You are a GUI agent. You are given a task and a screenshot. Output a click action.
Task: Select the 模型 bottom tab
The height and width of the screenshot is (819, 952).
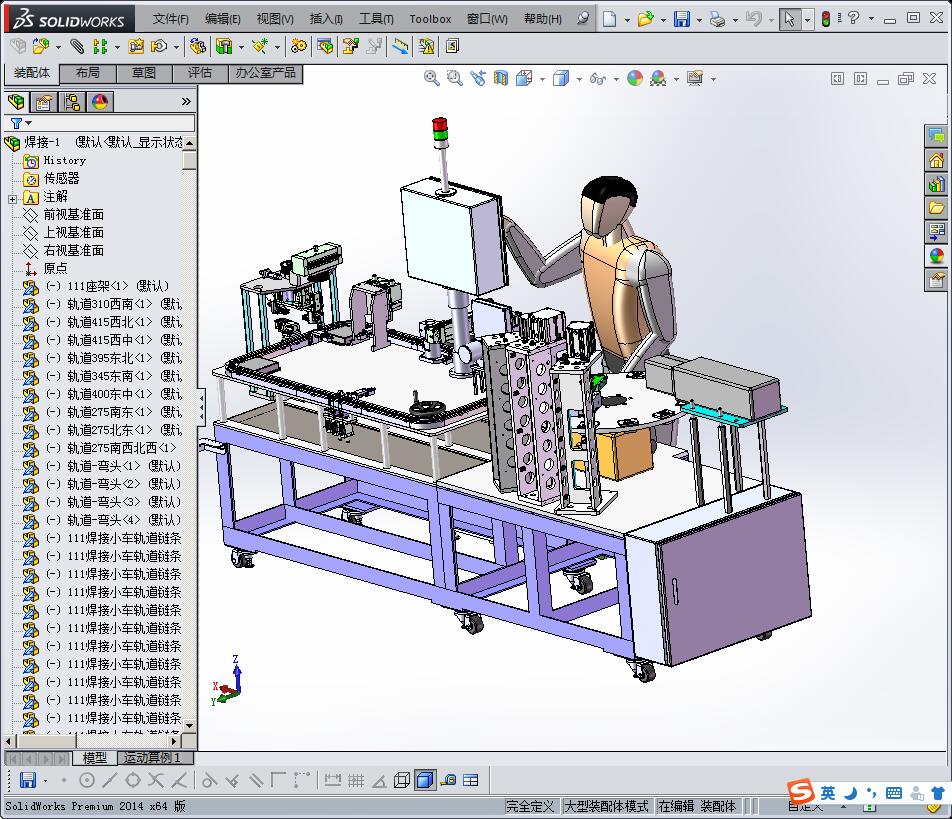[94, 758]
